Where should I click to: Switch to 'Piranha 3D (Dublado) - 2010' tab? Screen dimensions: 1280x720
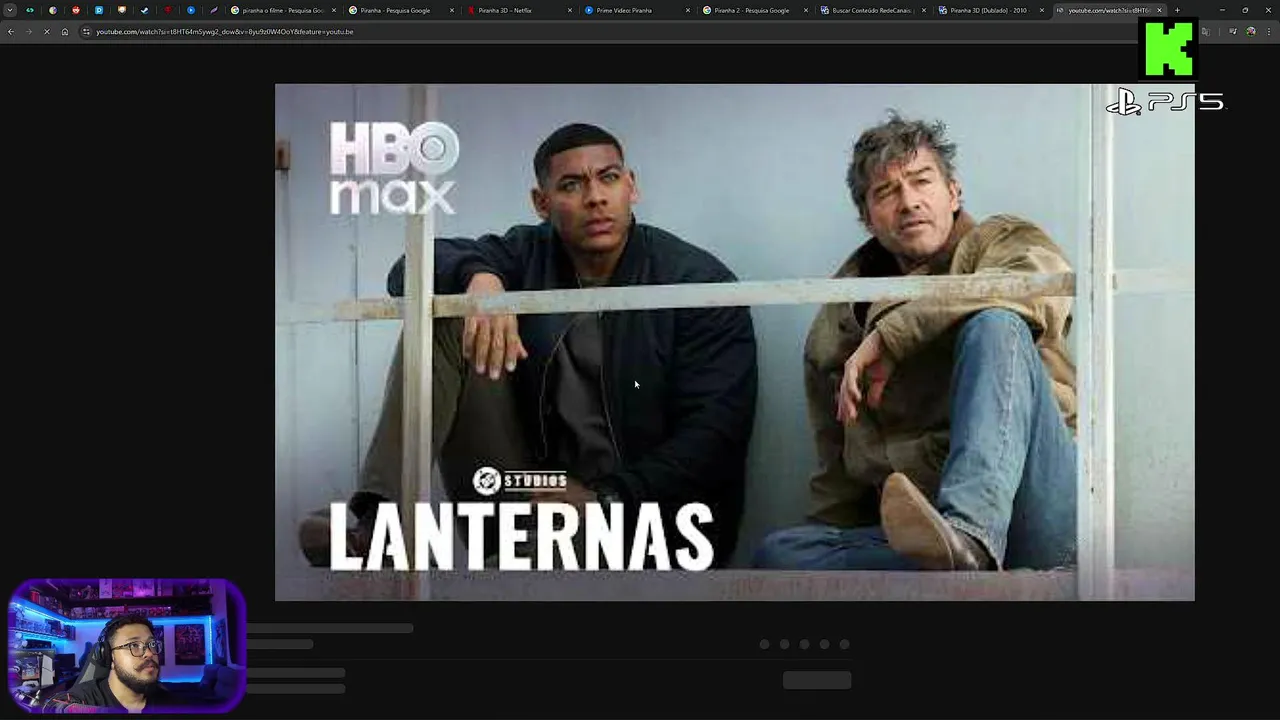[990, 10]
